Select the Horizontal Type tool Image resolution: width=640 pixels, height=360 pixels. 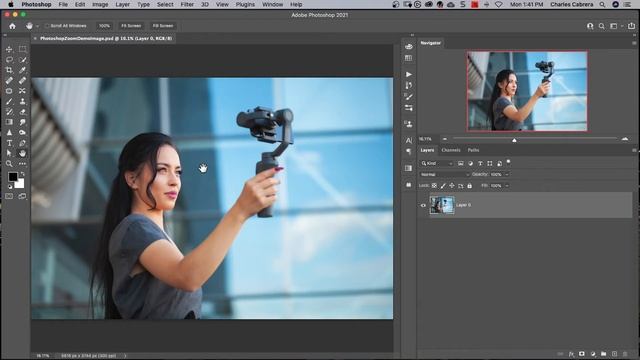point(9,143)
